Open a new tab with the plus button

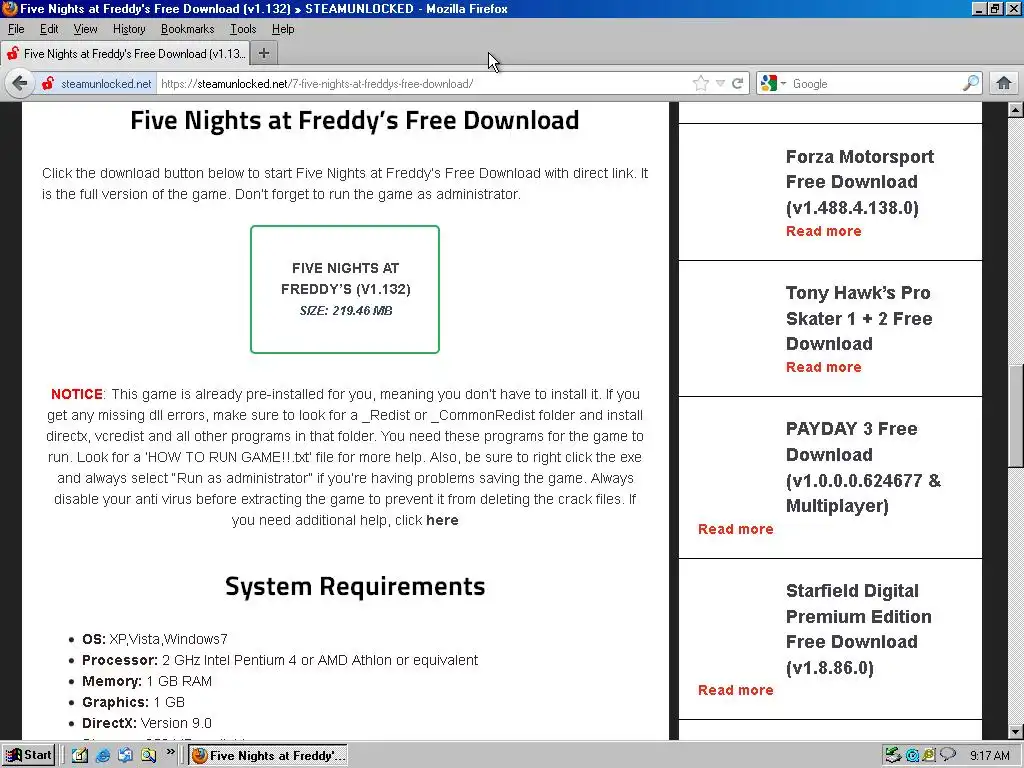[x=264, y=54]
